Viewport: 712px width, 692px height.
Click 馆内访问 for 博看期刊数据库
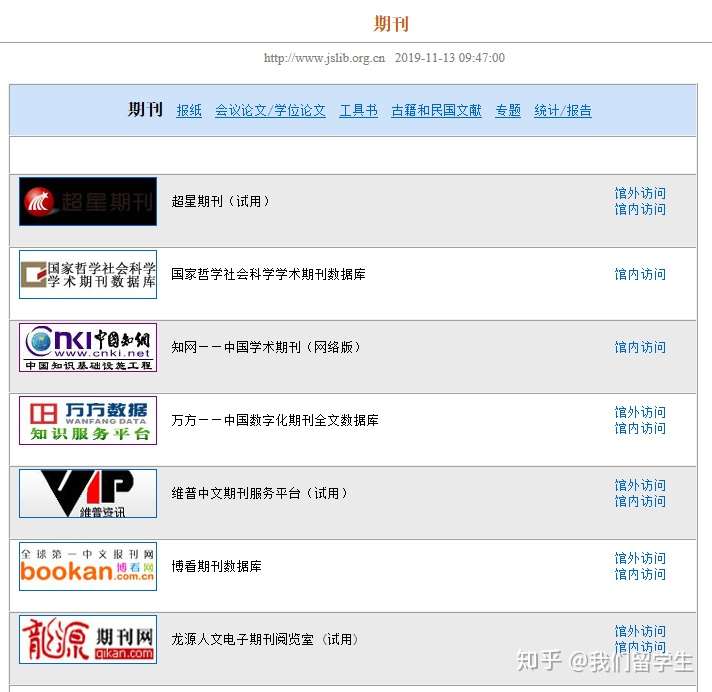[640, 574]
